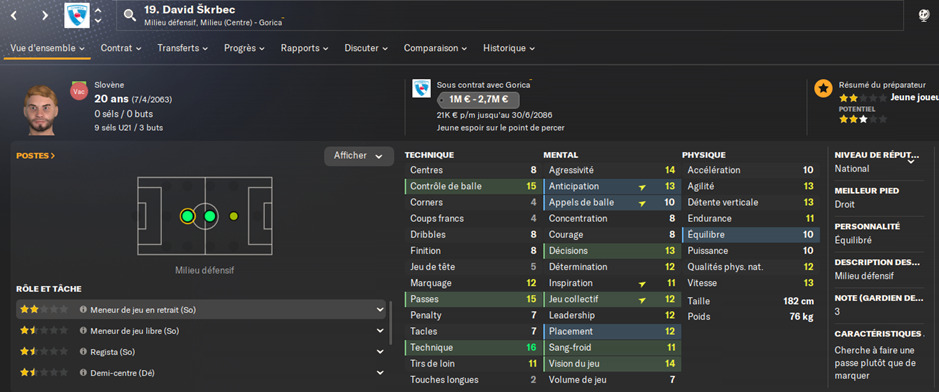
Task: Expand the Demi-centre (Dé) role row
Action: pyautogui.click(x=380, y=373)
